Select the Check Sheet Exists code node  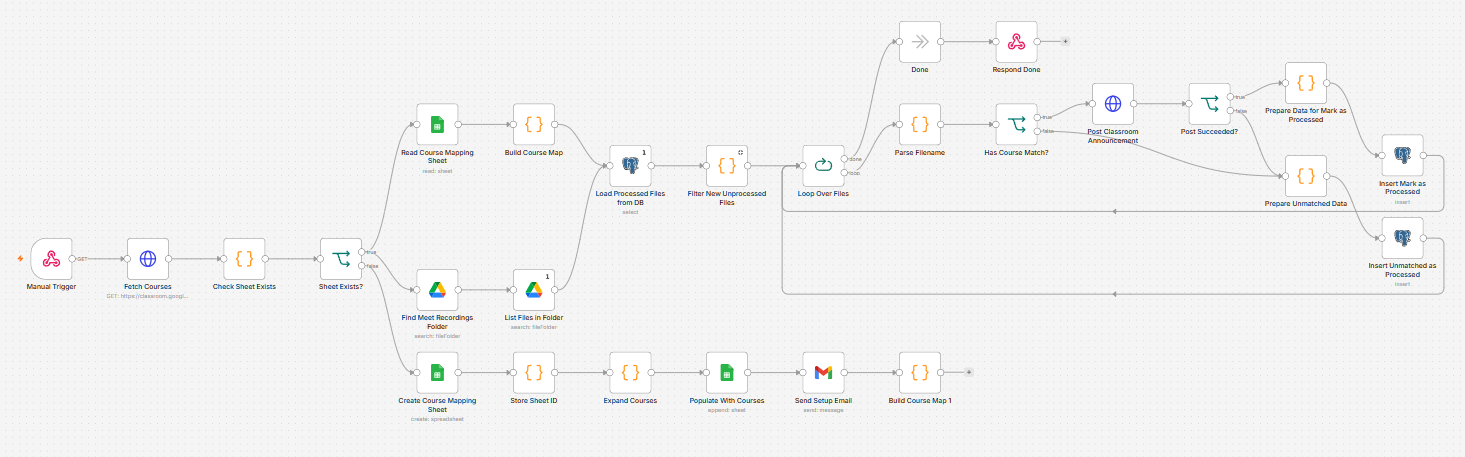click(x=244, y=259)
